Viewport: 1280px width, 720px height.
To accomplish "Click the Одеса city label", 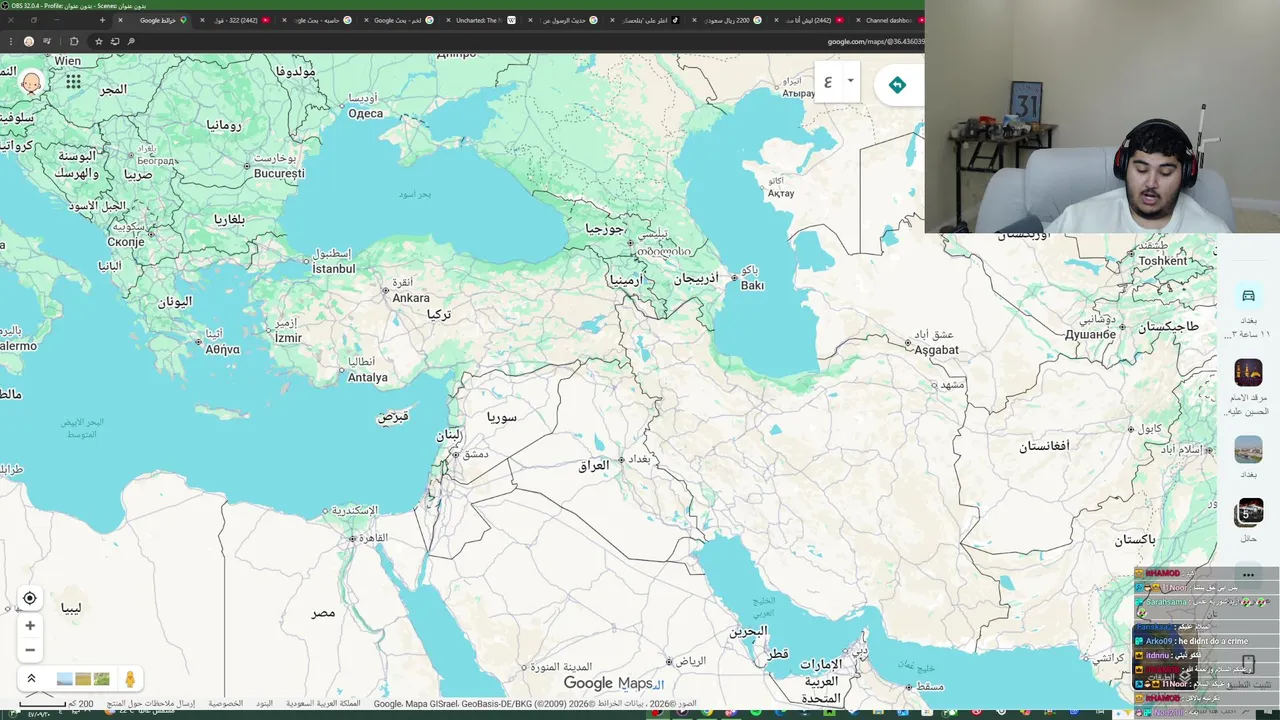I will 366,113.
